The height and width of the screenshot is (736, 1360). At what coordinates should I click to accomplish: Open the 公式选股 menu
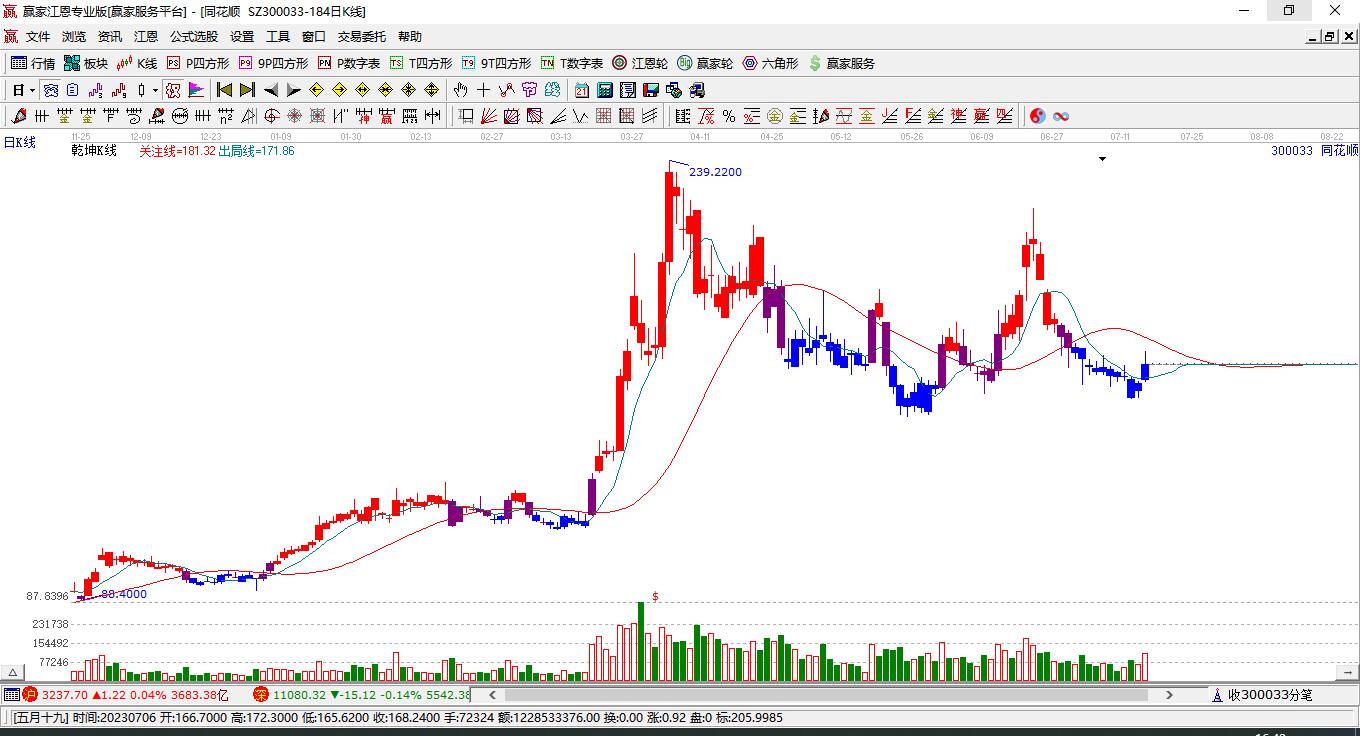194,37
